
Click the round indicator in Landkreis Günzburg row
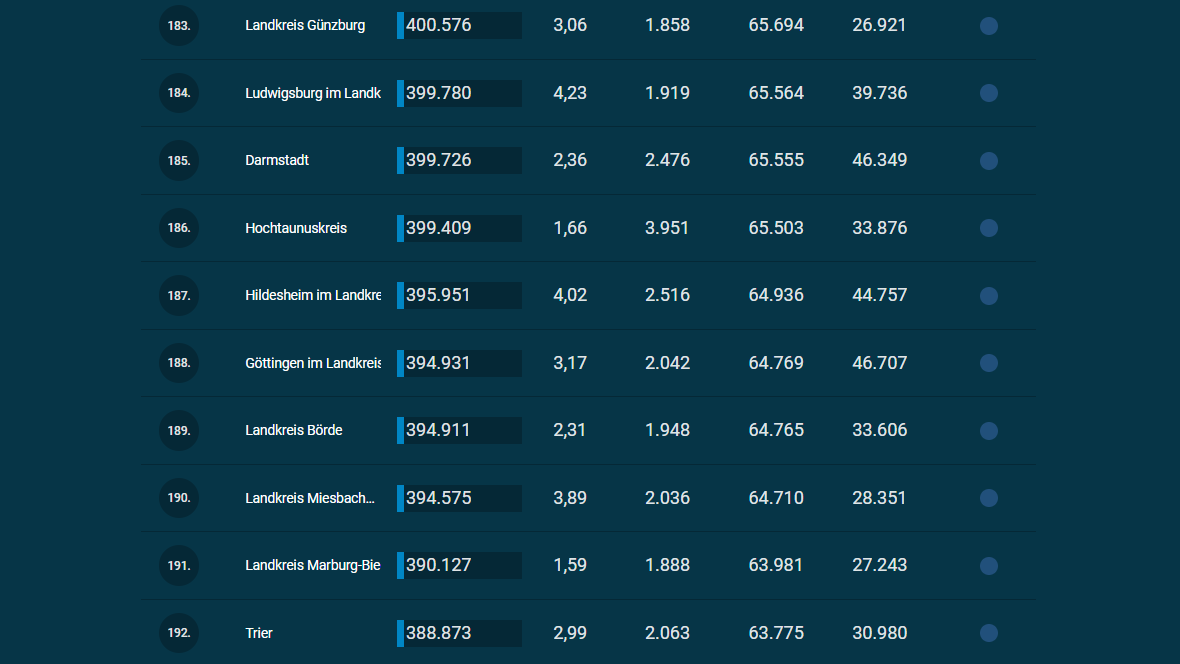pos(988,26)
